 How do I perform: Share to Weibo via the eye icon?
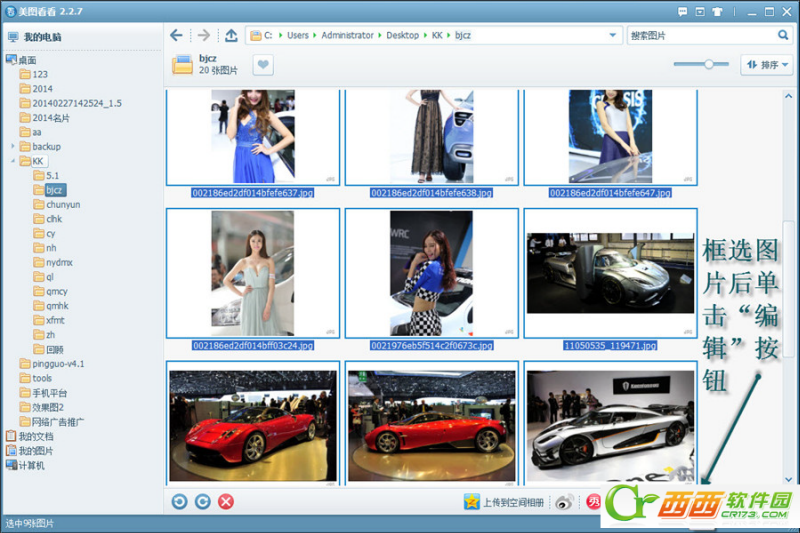pyautogui.click(x=565, y=502)
